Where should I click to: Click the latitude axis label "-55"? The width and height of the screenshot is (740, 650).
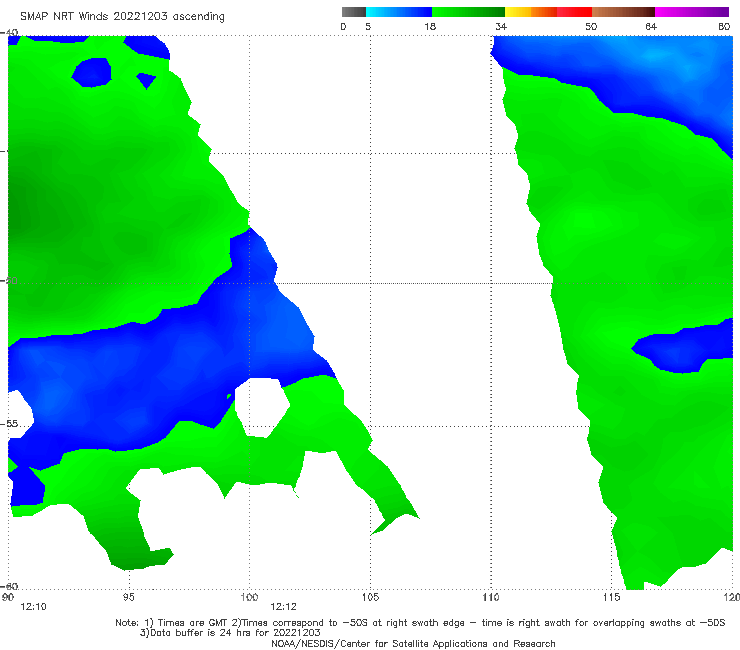9,424
